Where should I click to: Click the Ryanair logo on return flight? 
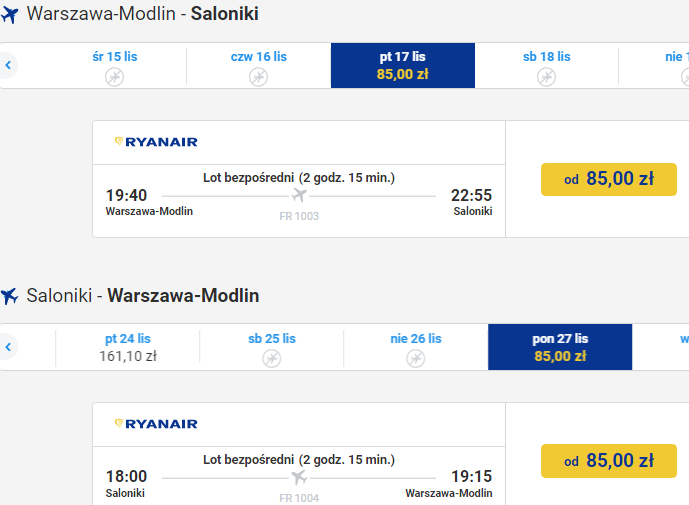tap(156, 424)
